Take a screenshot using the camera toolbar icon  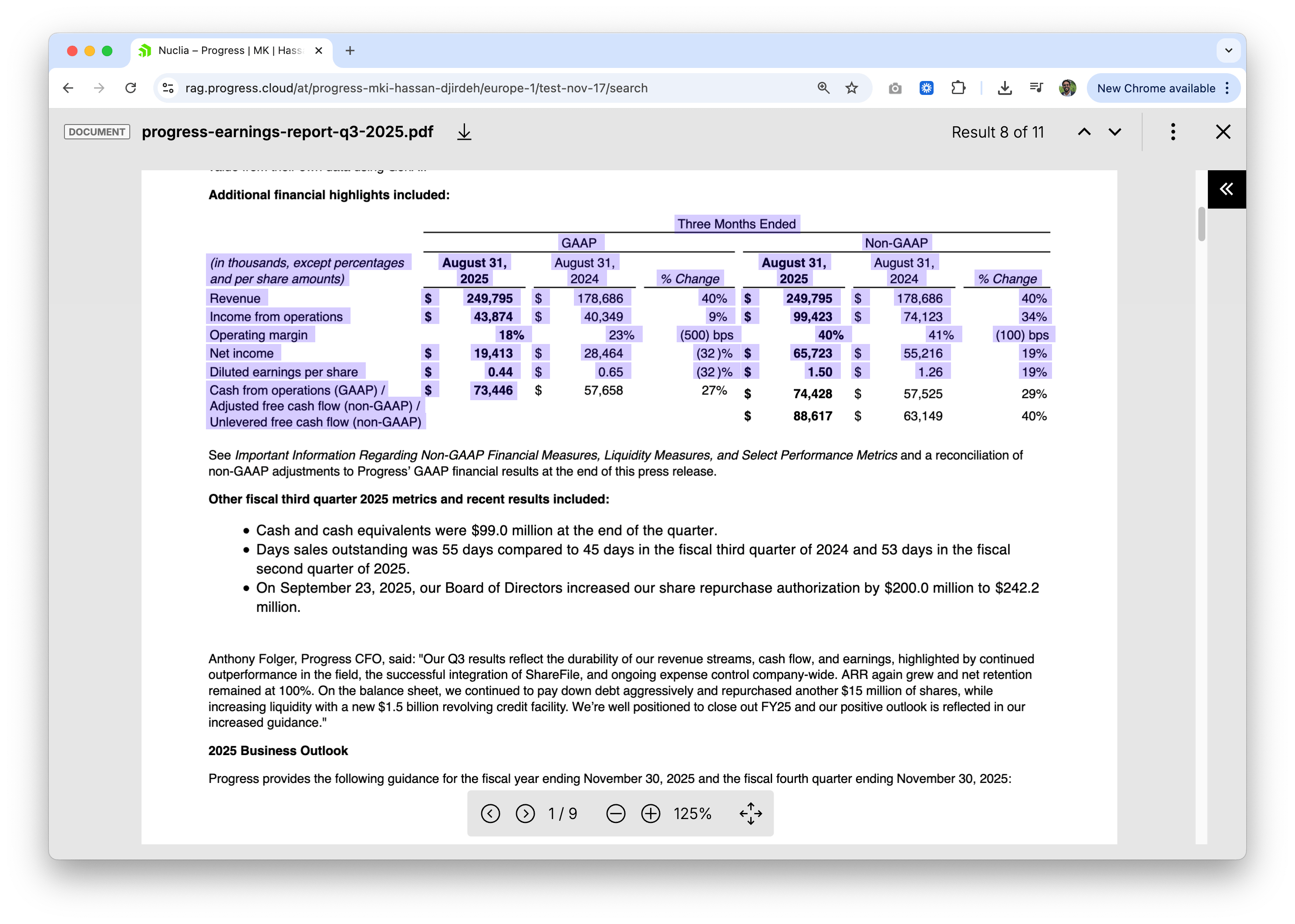[x=894, y=88]
